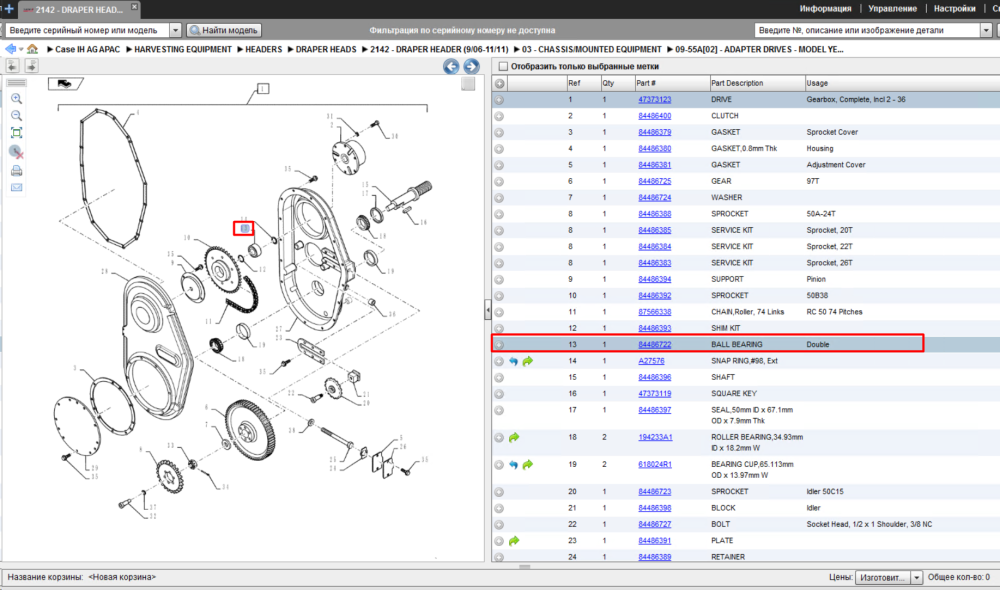Open a new tab with the plus icon
The image size is (1000, 590).
point(9,9)
